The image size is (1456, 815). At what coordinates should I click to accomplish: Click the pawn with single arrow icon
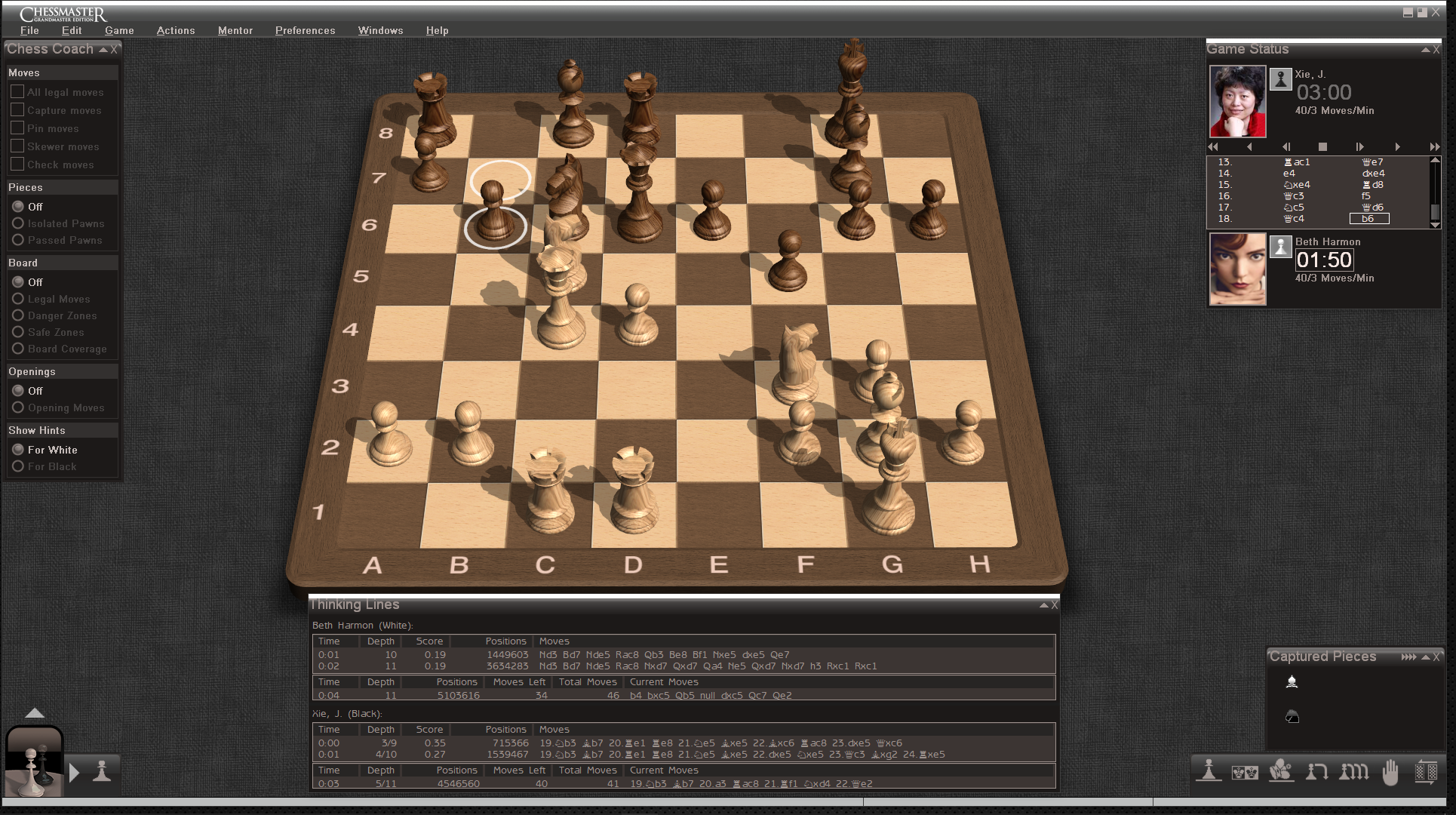pos(1317,772)
